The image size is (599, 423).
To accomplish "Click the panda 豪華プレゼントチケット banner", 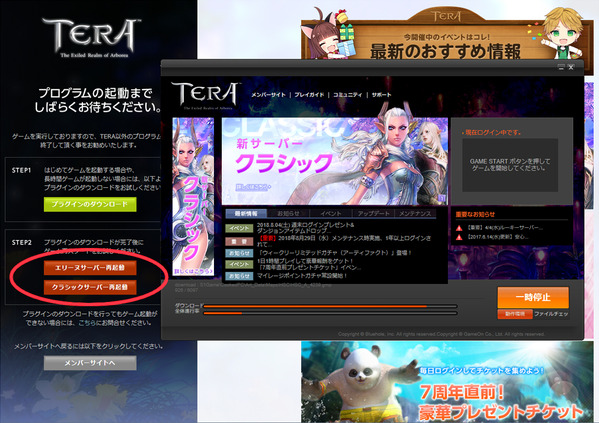I will [447, 382].
